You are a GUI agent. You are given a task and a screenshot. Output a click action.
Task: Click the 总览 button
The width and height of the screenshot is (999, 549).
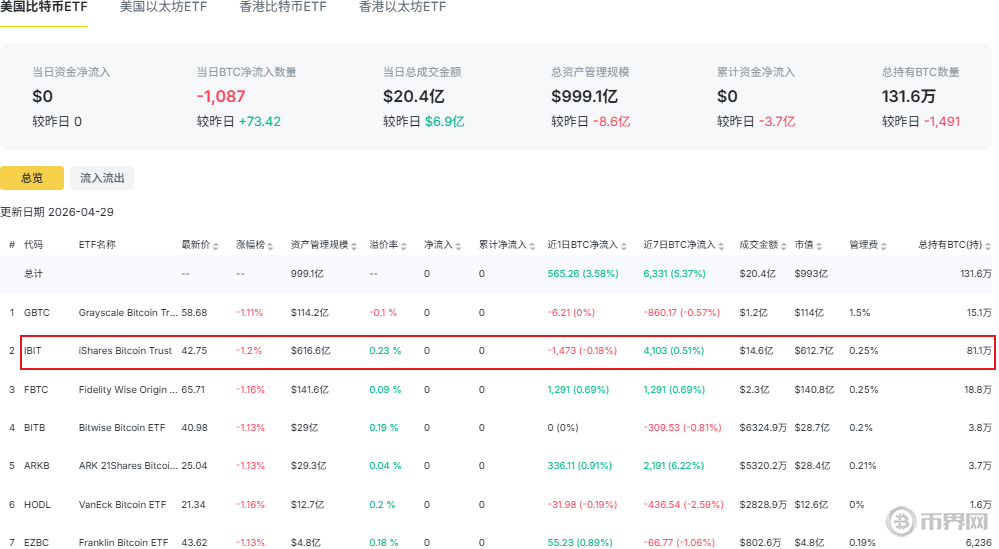tap(32, 178)
